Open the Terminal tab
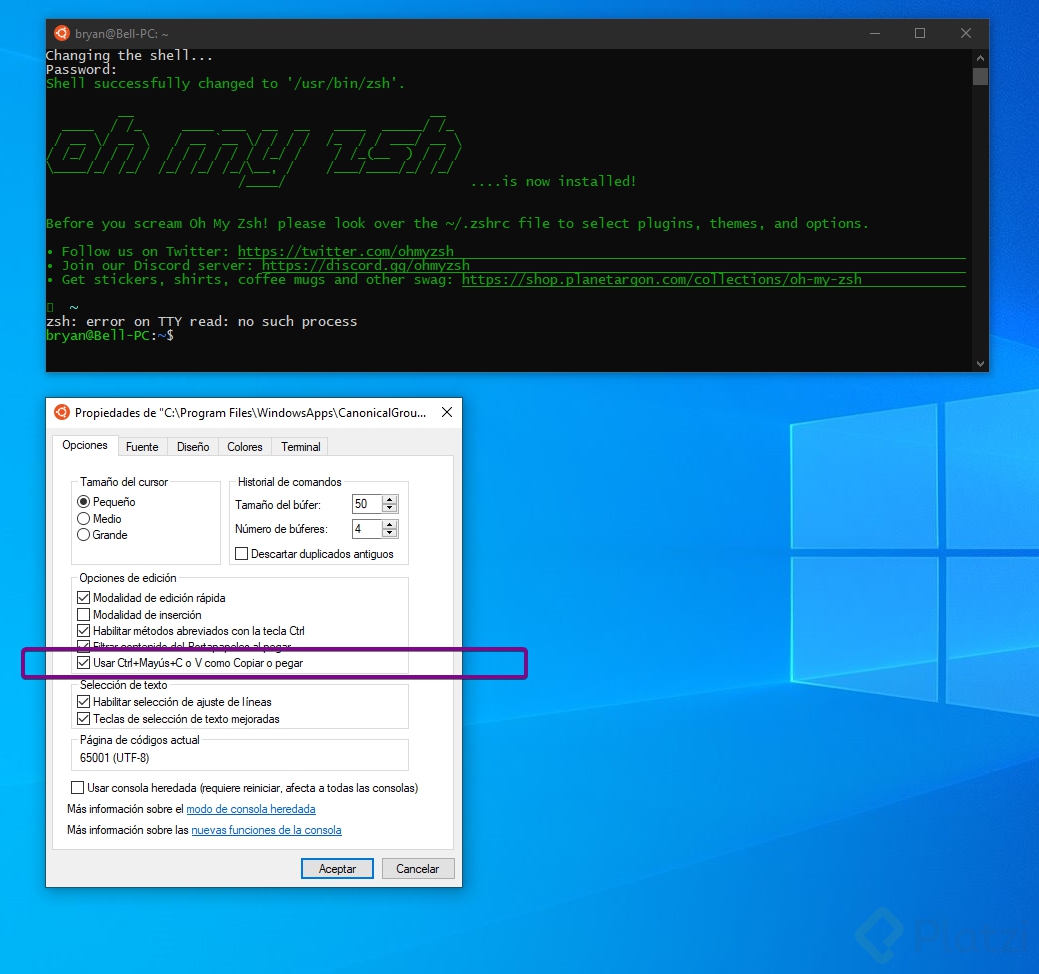Viewport: 1039px width, 974px height. point(300,447)
